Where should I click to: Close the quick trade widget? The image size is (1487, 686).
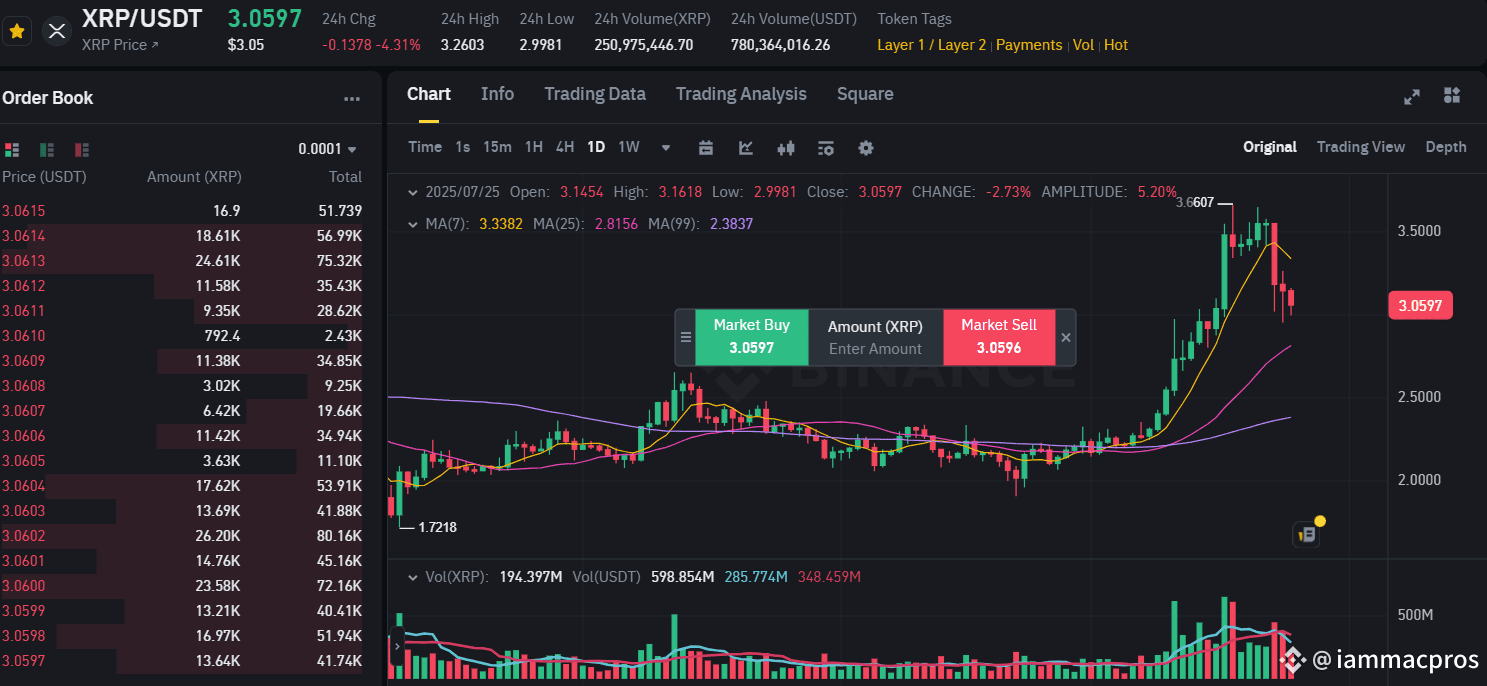[x=1066, y=338]
